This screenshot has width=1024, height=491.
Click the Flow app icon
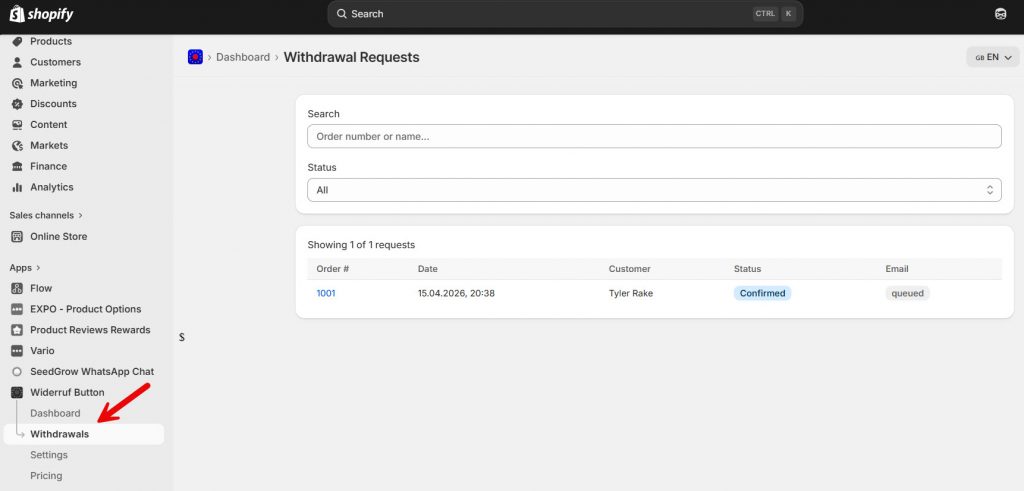(x=17, y=288)
